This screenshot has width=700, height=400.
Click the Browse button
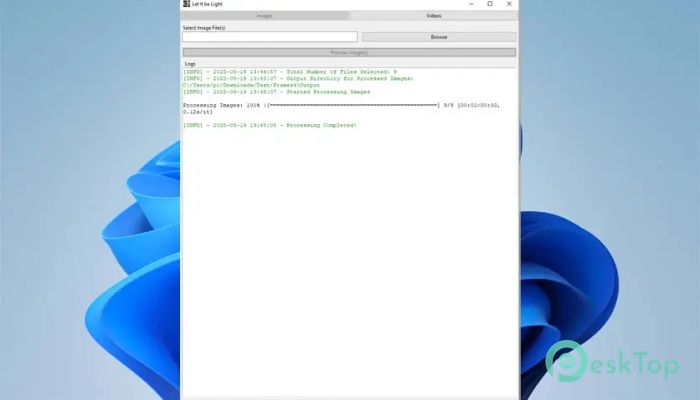point(439,37)
